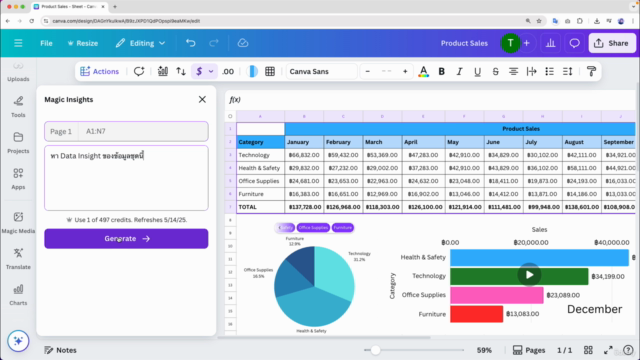The height and width of the screenshot is (360, 640).
Task: Click the Product Sales document title
Action: 464,43
